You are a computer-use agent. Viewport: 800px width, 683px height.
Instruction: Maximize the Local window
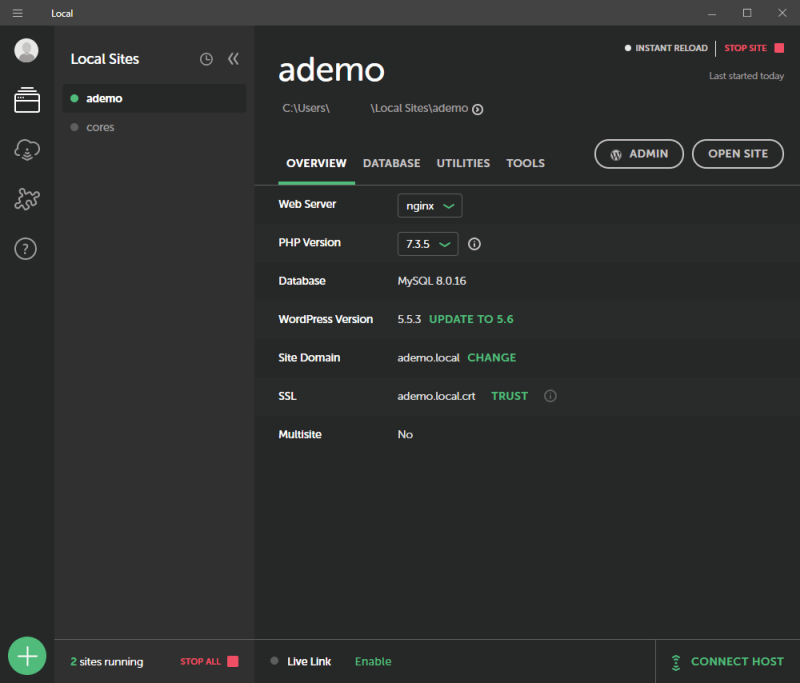(747, 13)
